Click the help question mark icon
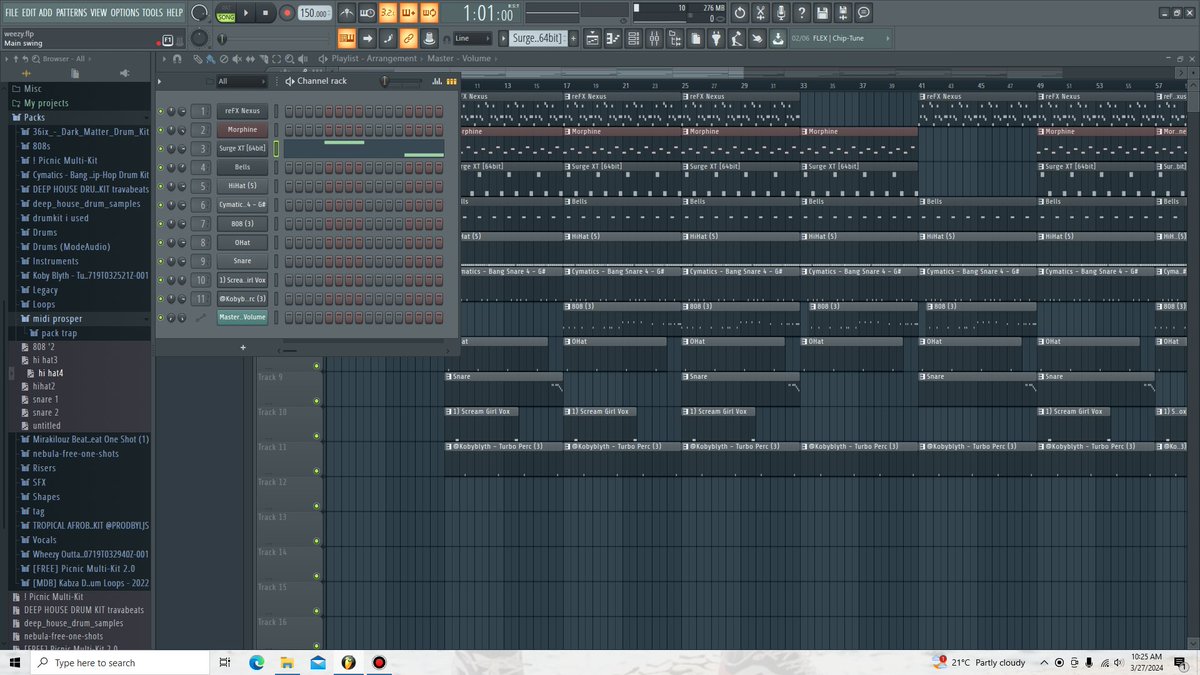The image size is (1200, 675). pyautogui.click(x=802, y=13)
